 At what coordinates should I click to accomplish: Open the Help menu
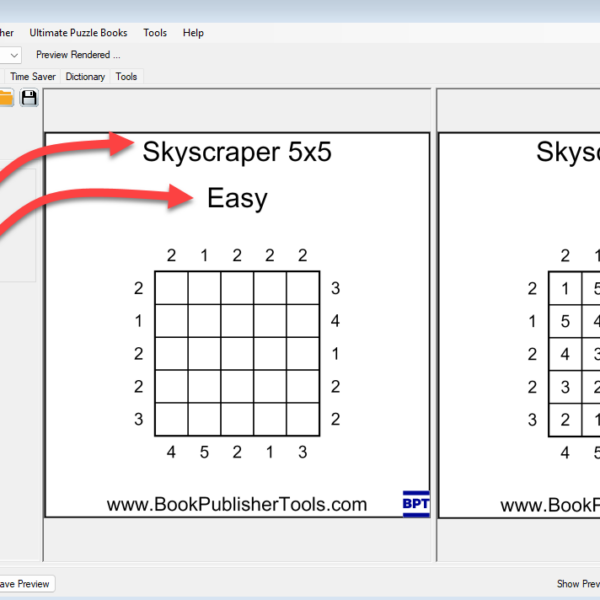193,33
